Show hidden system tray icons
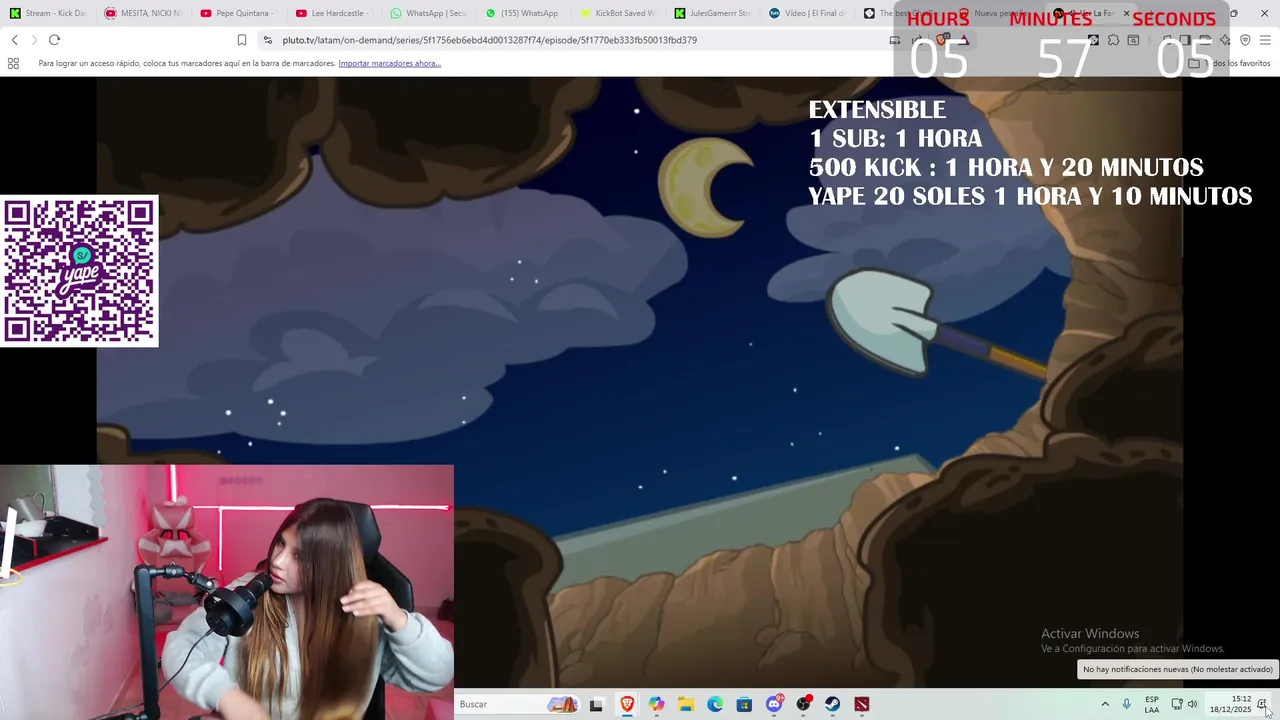This screenshot has height=720, width=1280. tap(1105, 704)
